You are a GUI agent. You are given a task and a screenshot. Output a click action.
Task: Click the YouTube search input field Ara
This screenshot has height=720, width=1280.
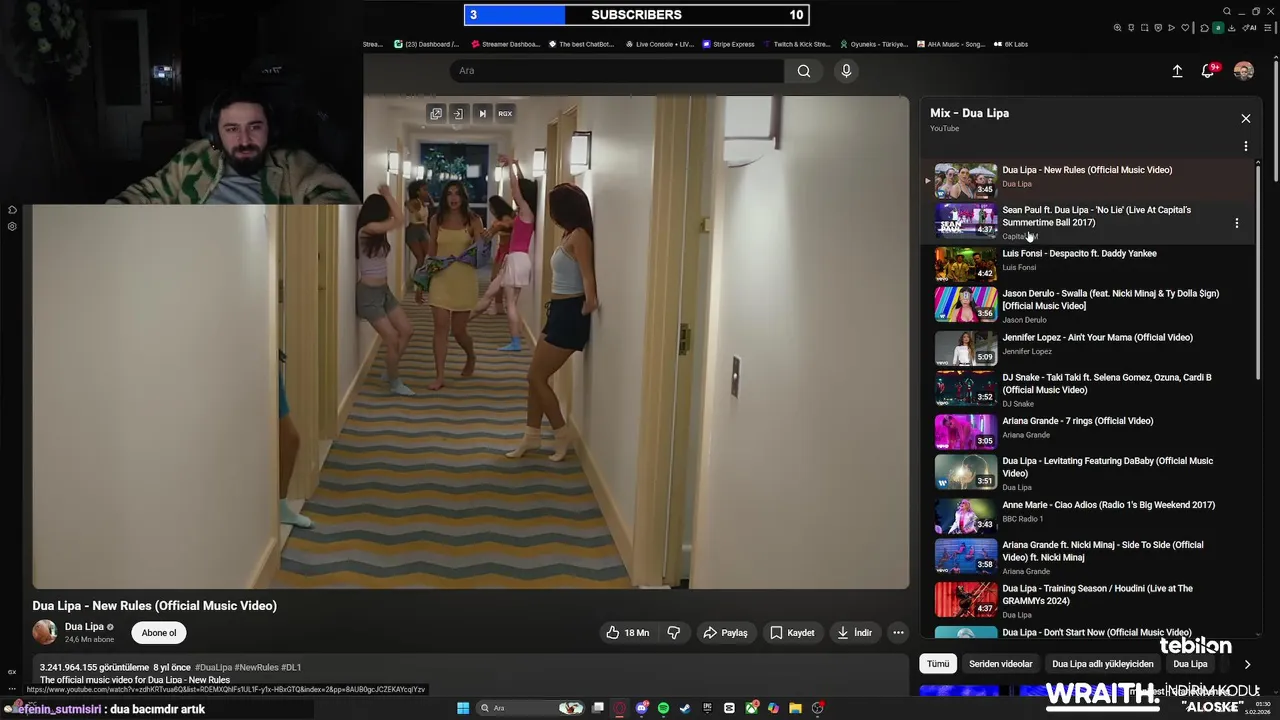click(x=617, y=71)
